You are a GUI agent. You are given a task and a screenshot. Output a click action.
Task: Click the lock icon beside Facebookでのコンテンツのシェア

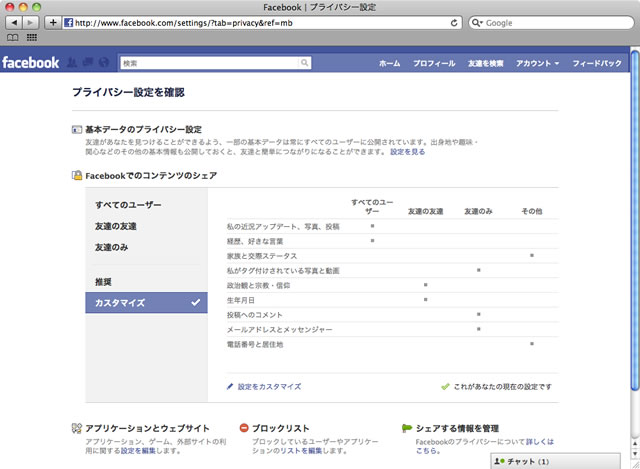pyautogui.click(x=77, y=176)
